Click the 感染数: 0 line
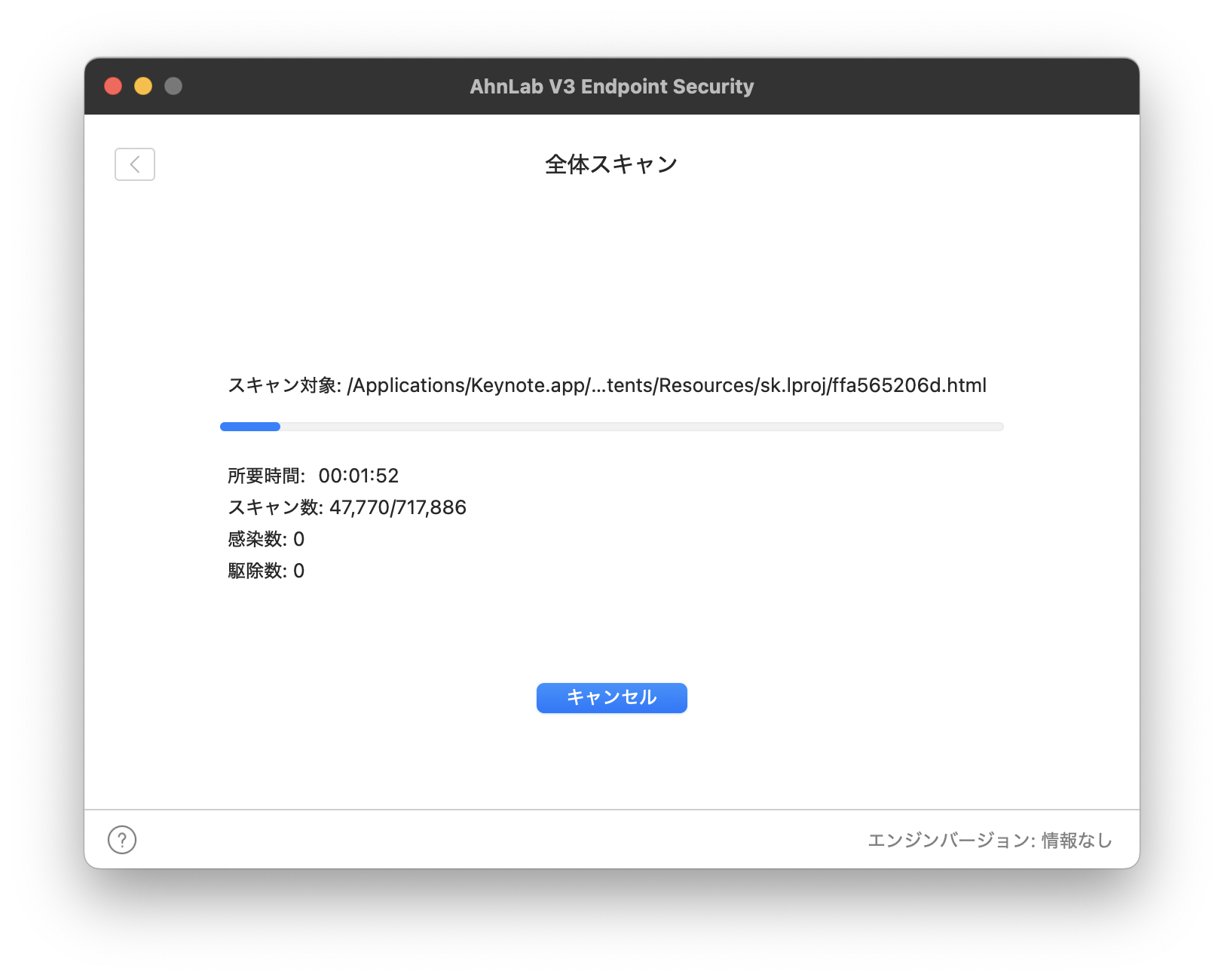This screenshot has width=1224, height=980. click(x=266, y=539)
